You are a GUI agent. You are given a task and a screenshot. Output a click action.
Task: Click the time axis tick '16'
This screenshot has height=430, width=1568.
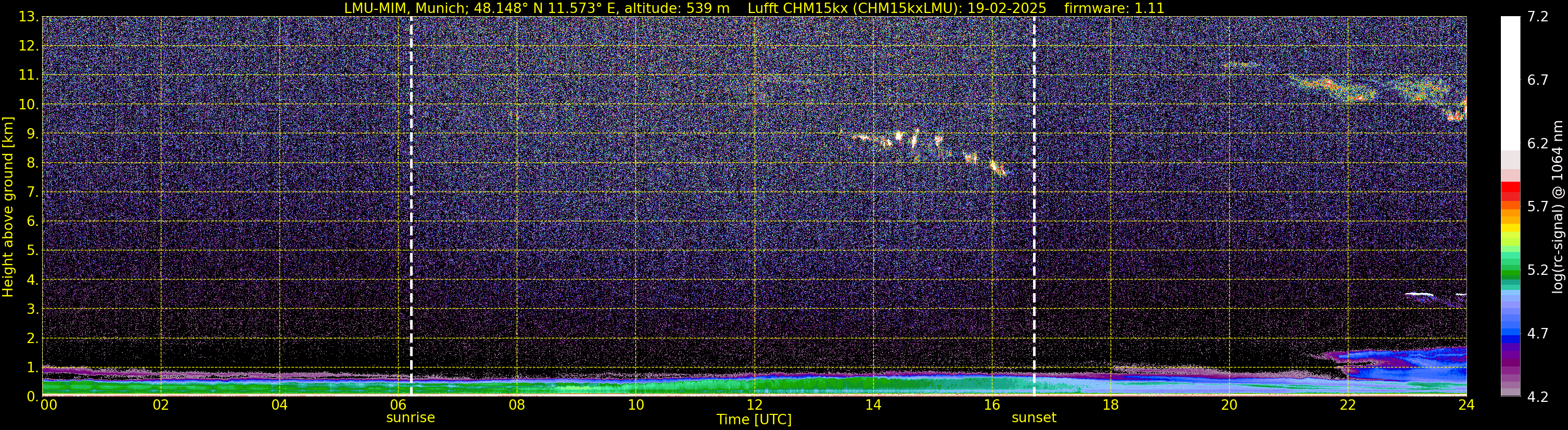[x=991, y=405]
